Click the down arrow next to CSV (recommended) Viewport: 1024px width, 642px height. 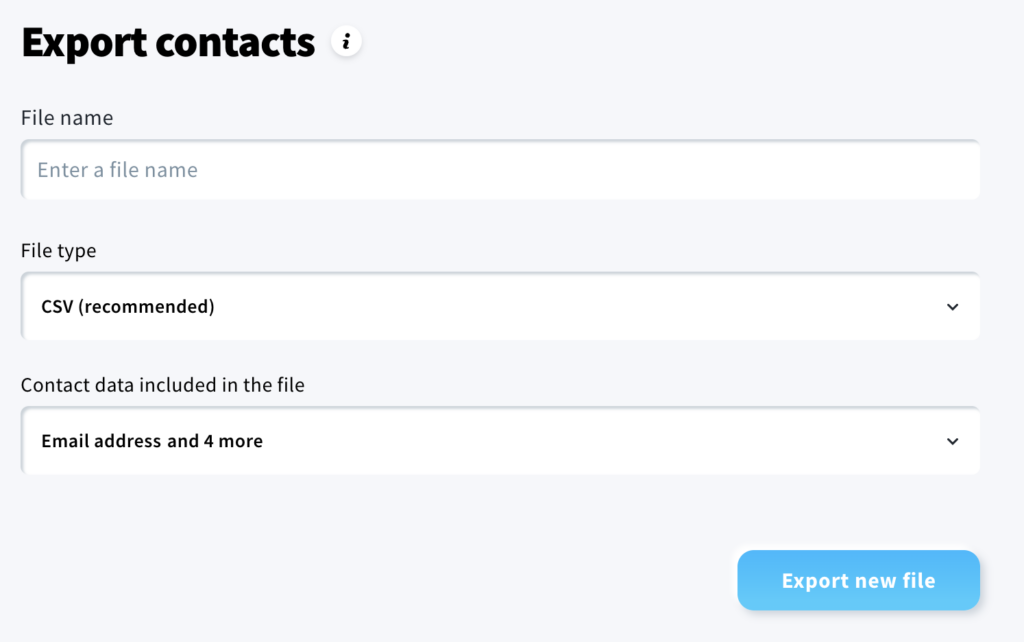click(953, 307)
